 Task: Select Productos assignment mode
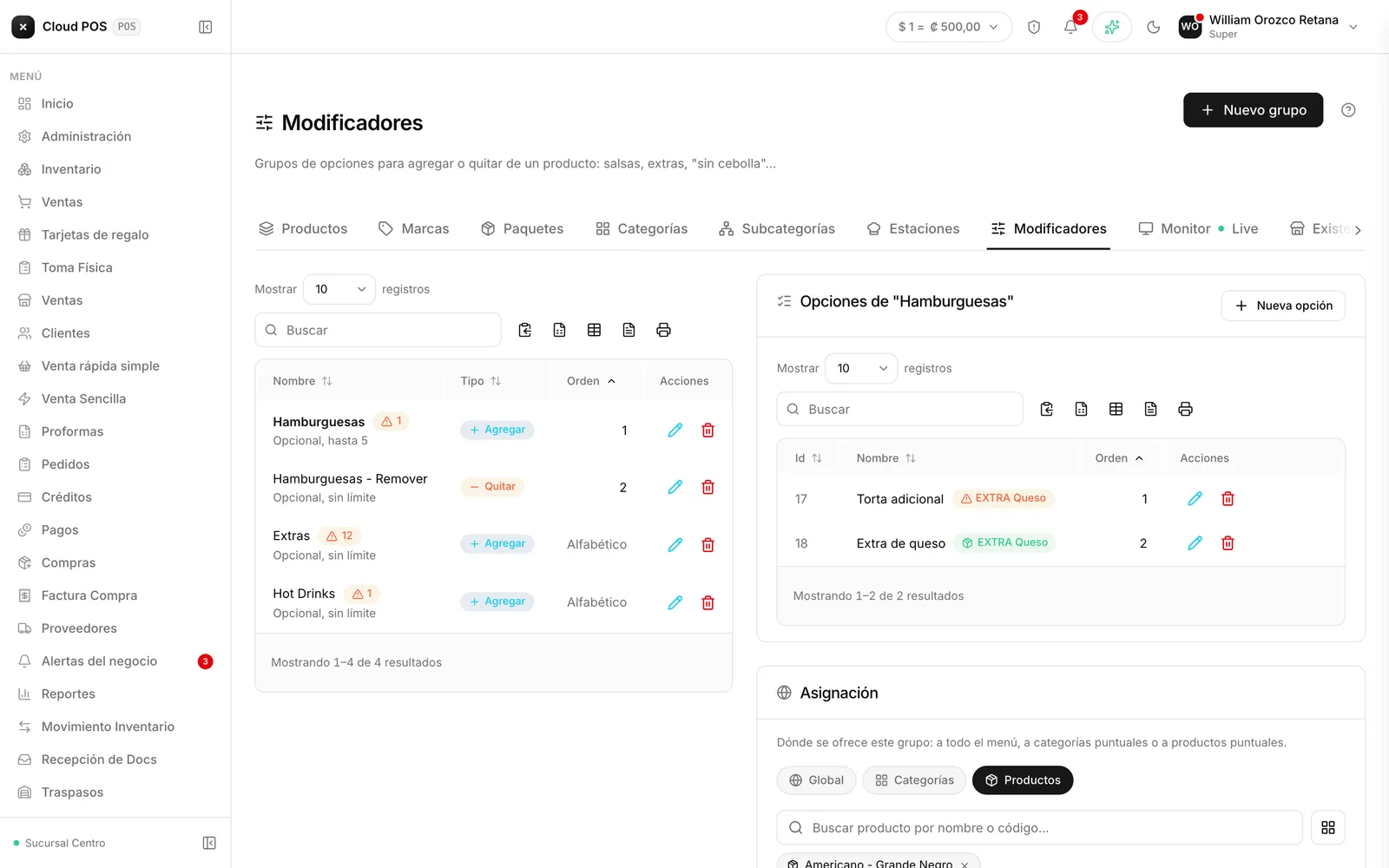click(x=1023, y=780)
